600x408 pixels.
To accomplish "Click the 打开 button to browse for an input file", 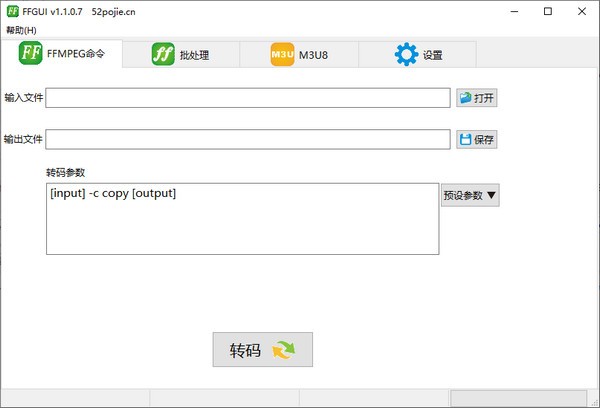I will pos(476,98).
